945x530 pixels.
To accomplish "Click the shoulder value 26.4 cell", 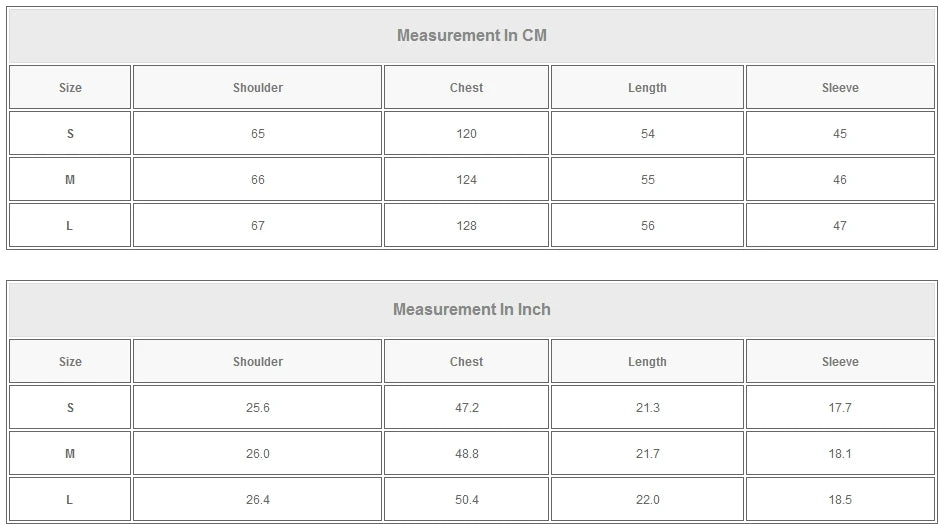I will (258, 500).
